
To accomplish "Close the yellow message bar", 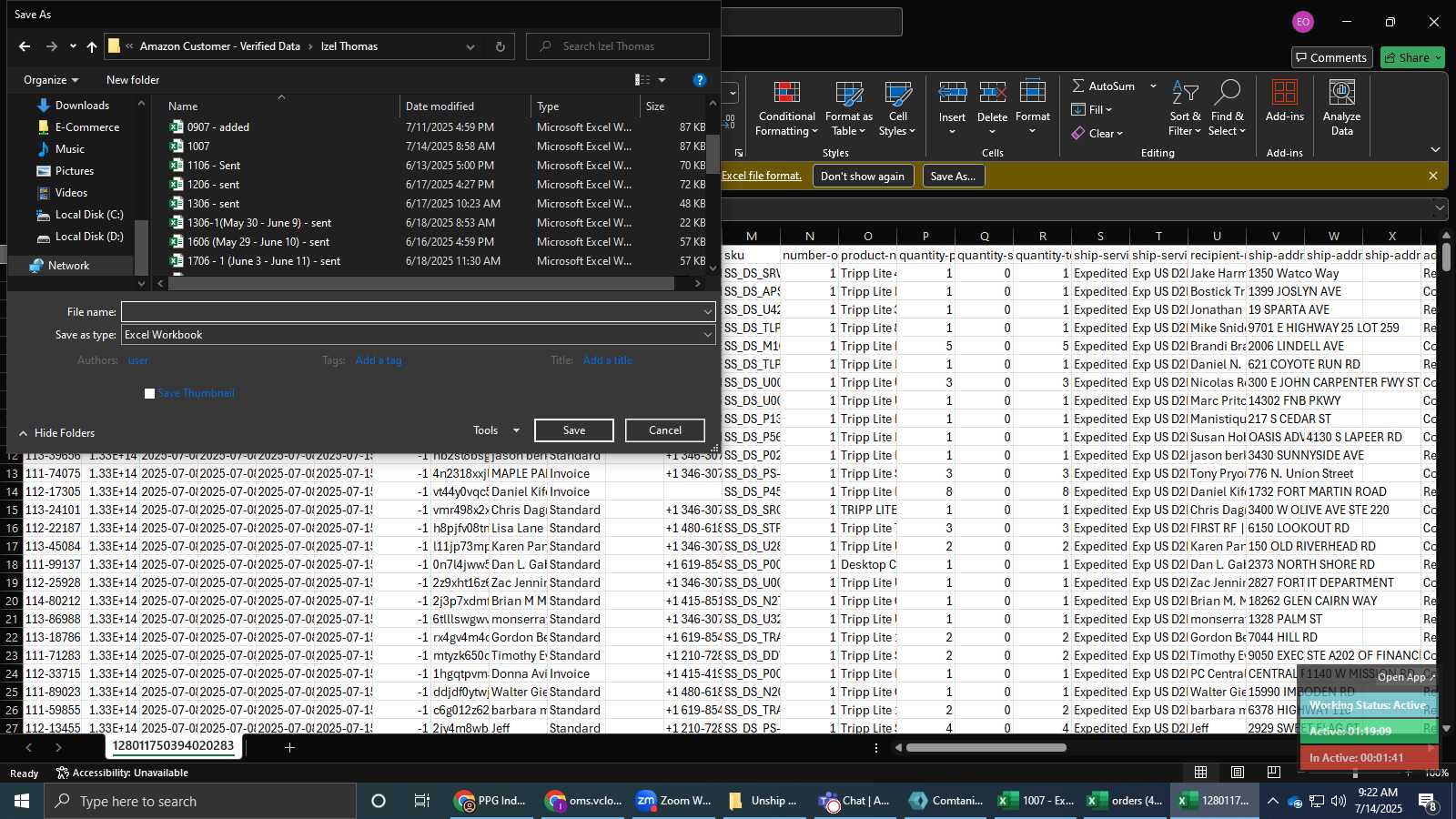I will [x=1433, y=176].
